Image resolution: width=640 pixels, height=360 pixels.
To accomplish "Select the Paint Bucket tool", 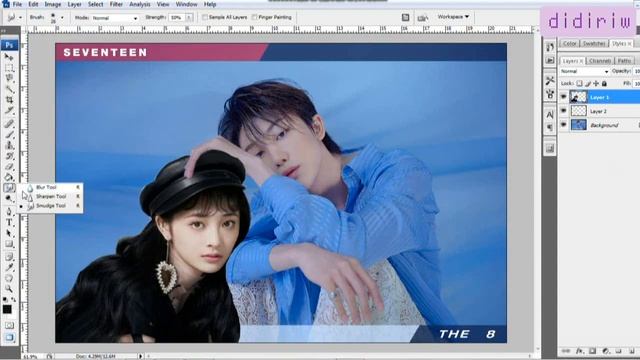I will [9, 177].
